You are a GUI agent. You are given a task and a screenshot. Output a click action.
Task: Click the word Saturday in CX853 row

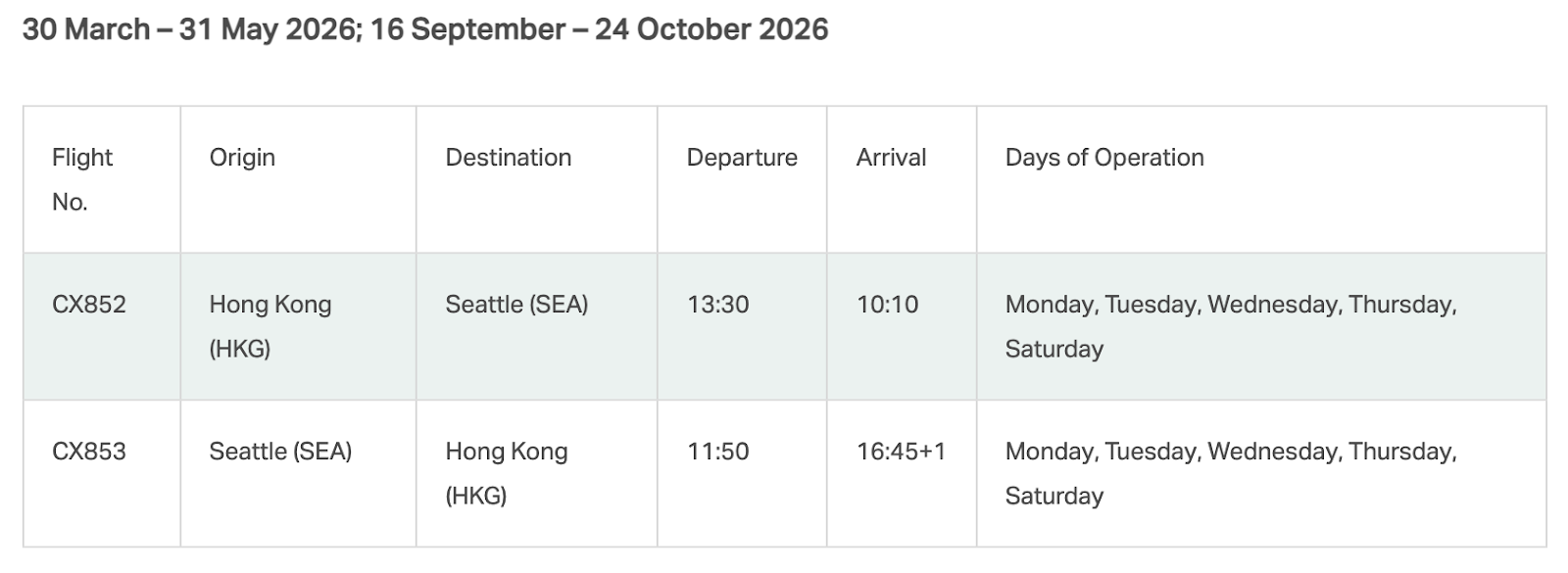click(x=1054, y=496)
